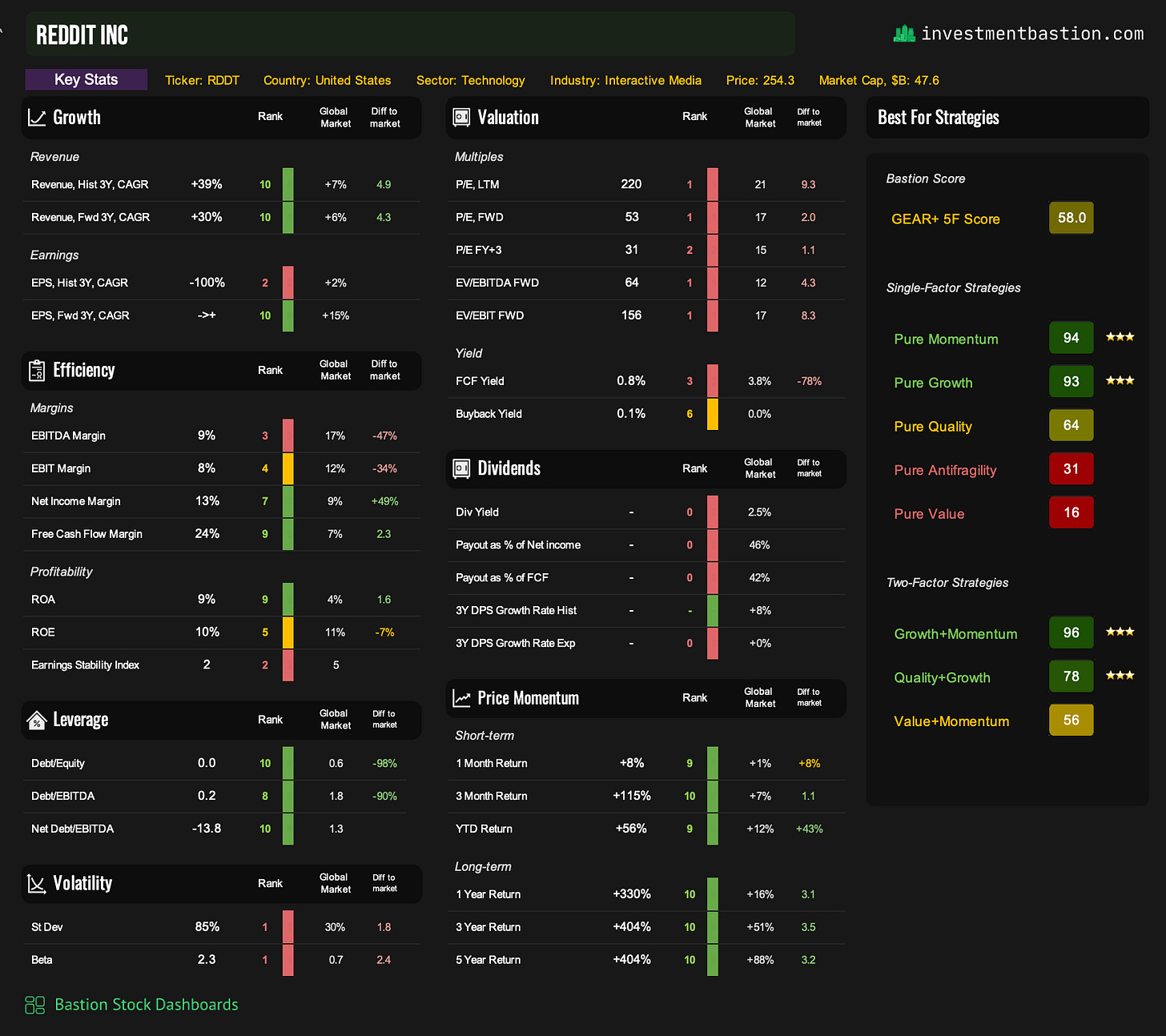This screenshot has width=1166, height=1036.
Task: Click the Pure Quality score 64 badge
Action: pyautogui.click(x=1072, y=425)
